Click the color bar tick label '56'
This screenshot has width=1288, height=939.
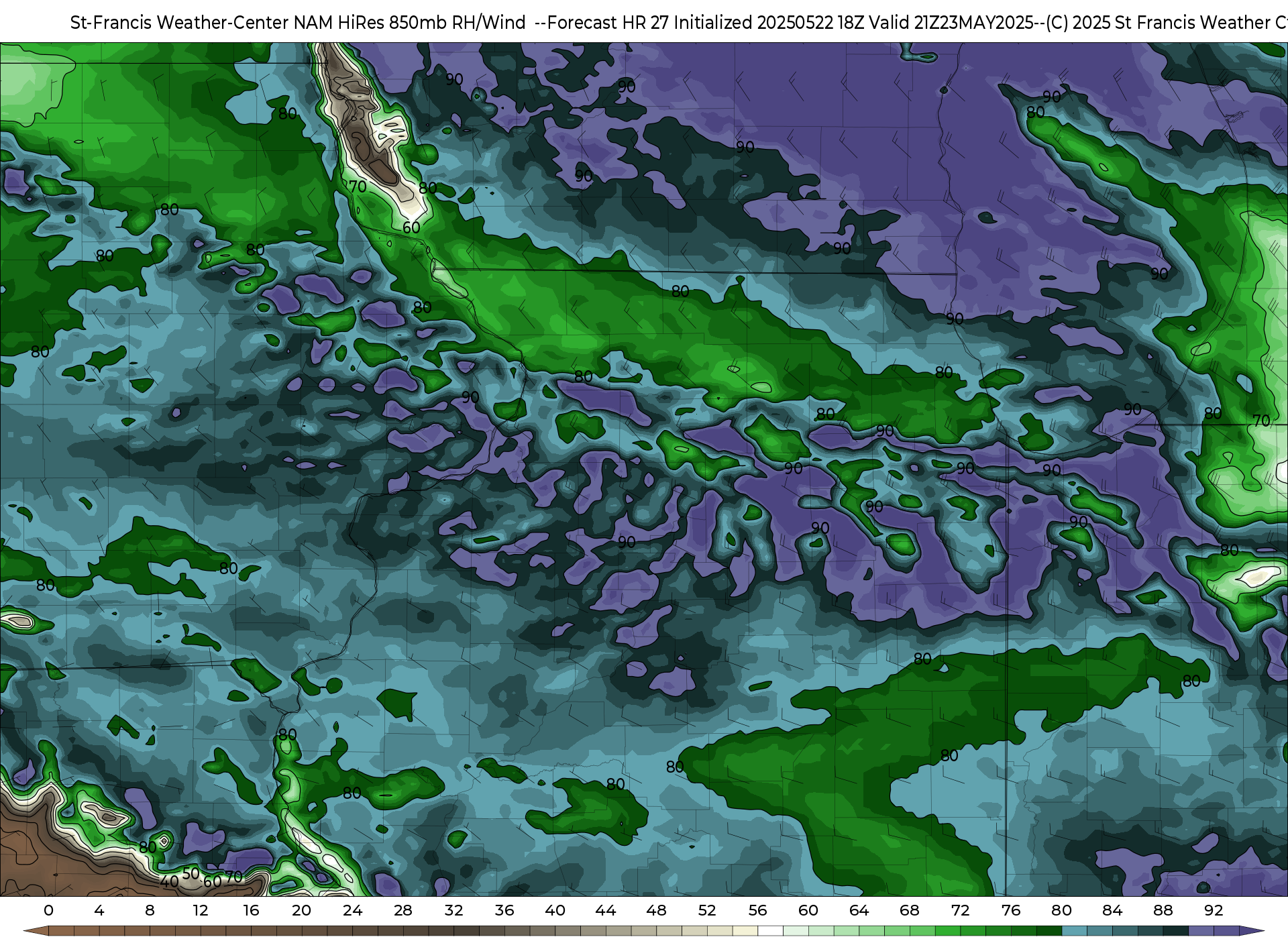click(x=757, y=910)
